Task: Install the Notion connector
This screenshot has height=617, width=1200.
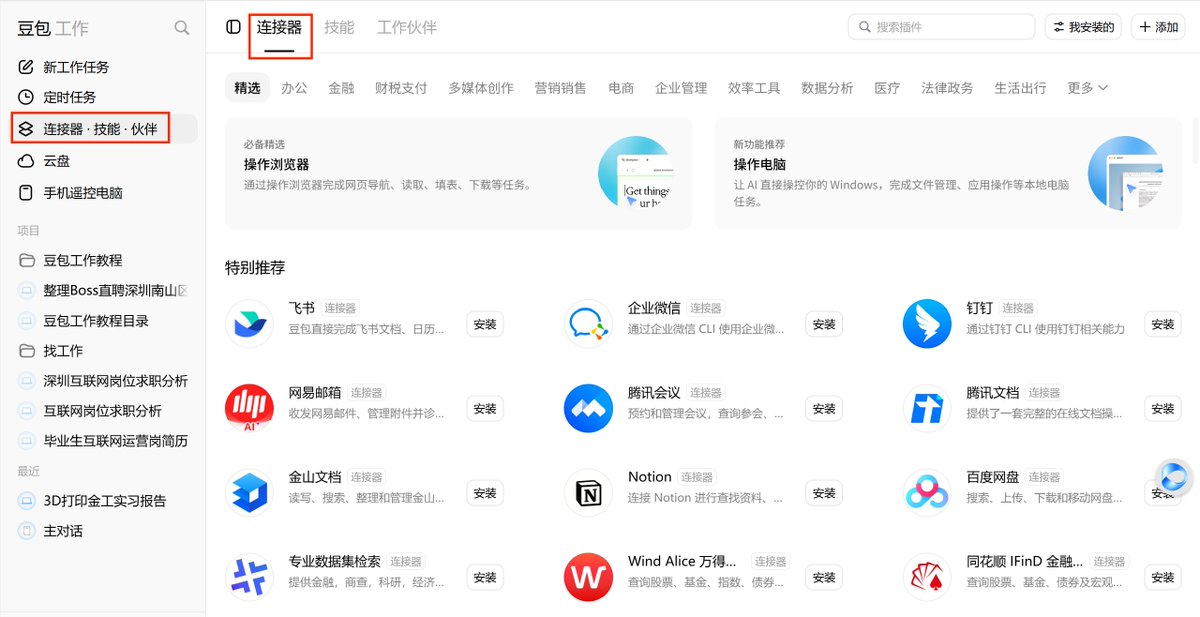Action: tap(824, 493)
